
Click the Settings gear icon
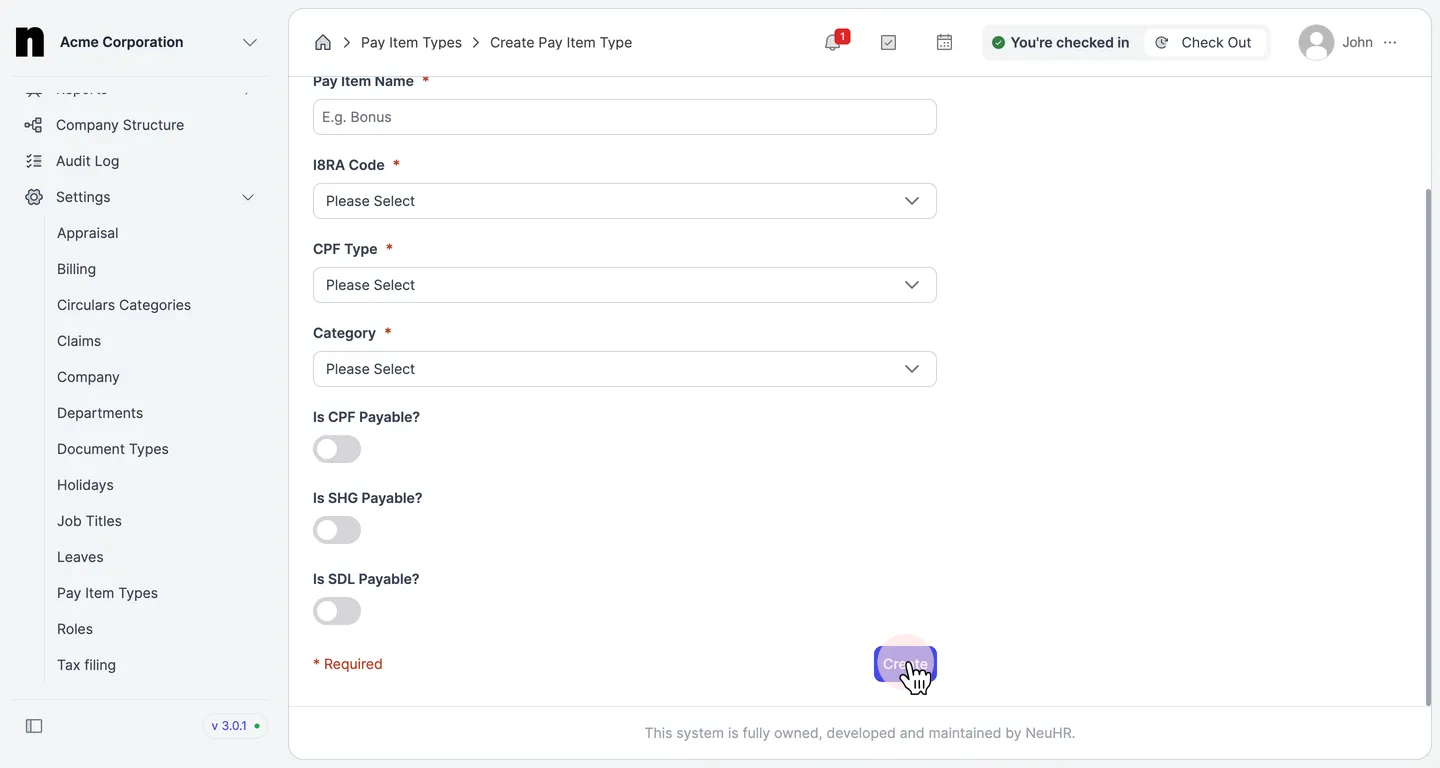point(34,197)
